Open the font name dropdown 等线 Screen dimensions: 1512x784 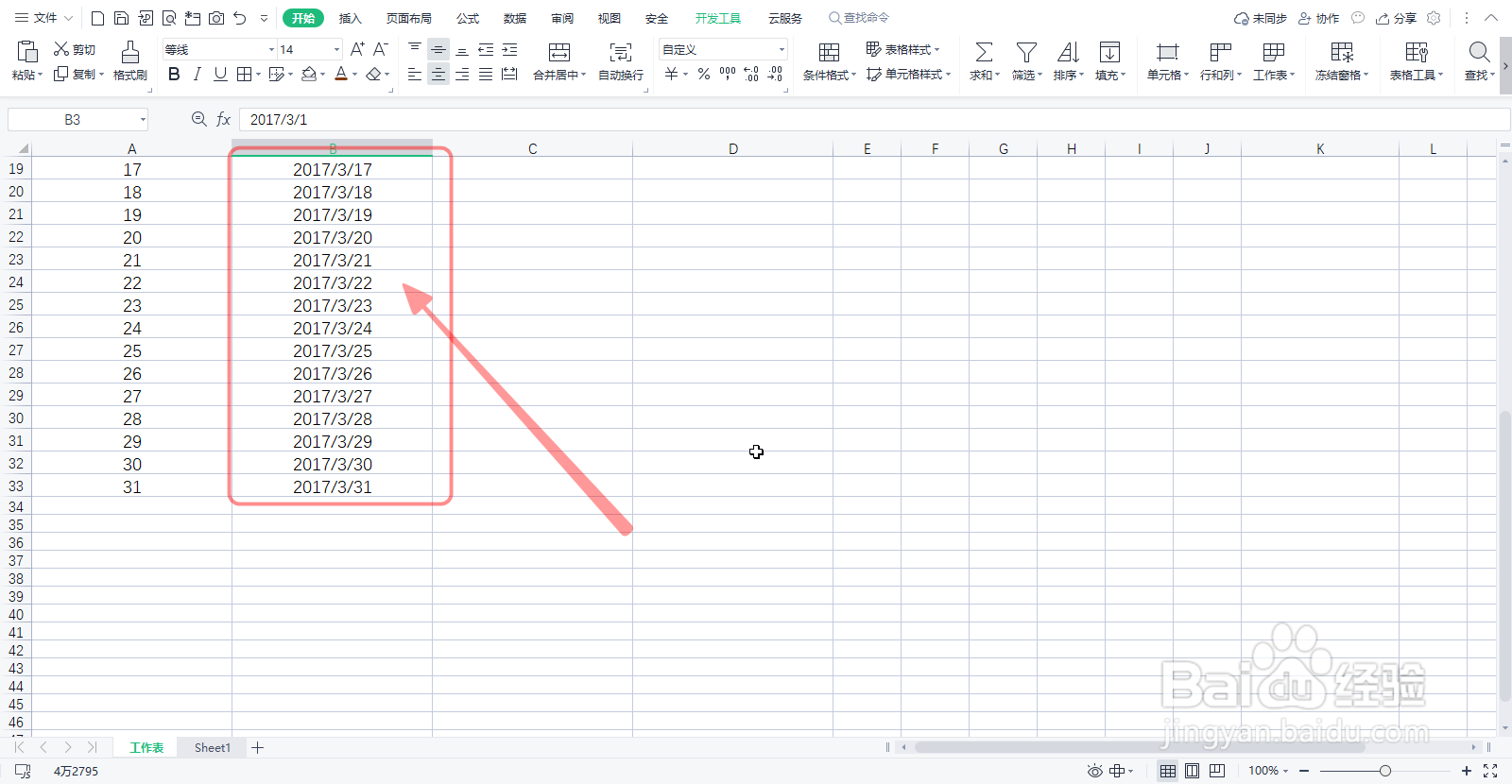[271, 49]
